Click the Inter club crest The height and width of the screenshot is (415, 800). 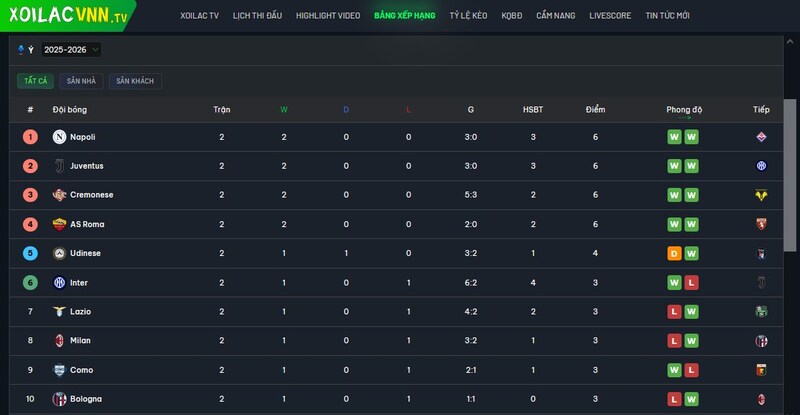point(59,282)
